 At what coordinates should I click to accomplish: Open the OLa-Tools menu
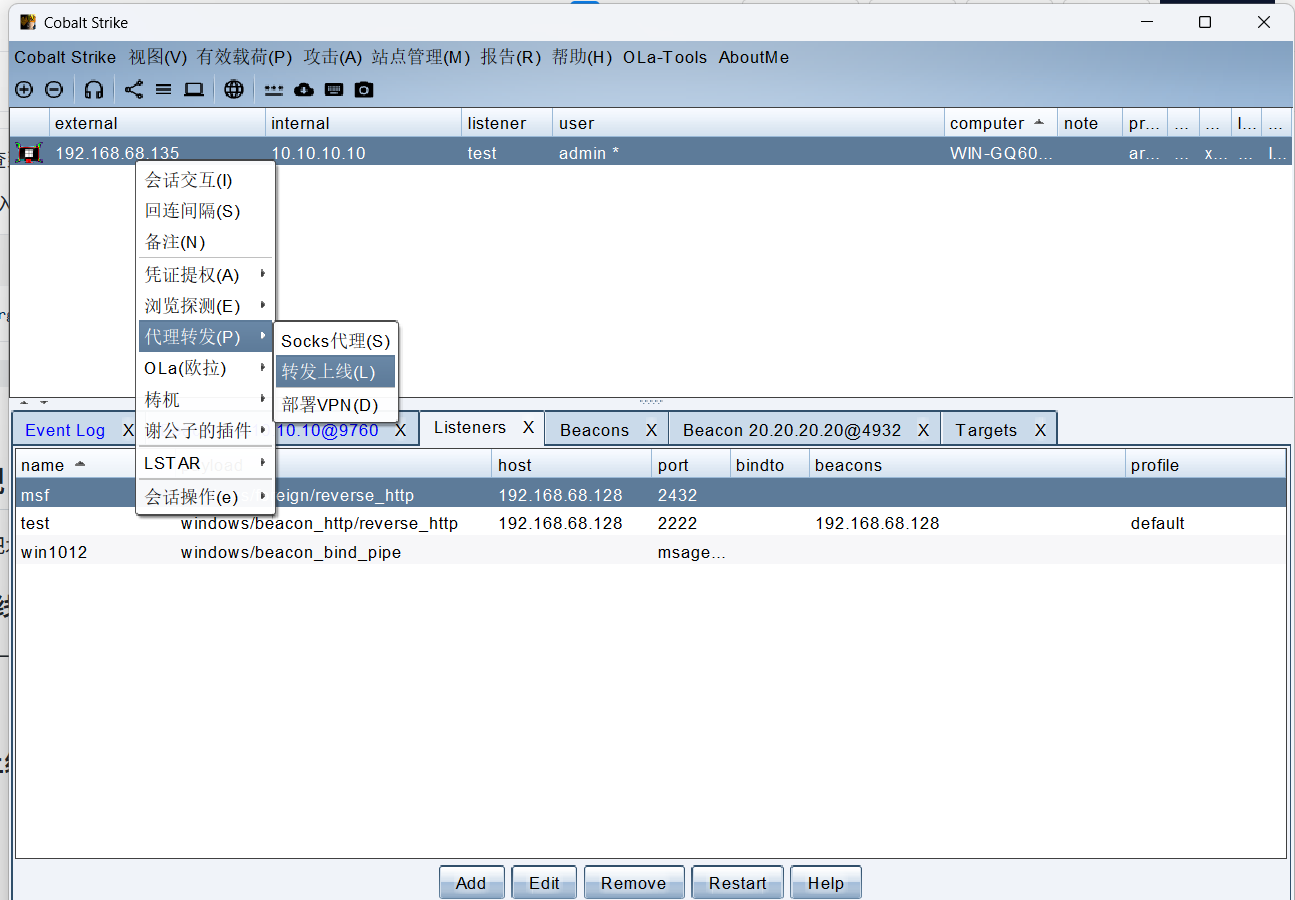tap(665, 57)
